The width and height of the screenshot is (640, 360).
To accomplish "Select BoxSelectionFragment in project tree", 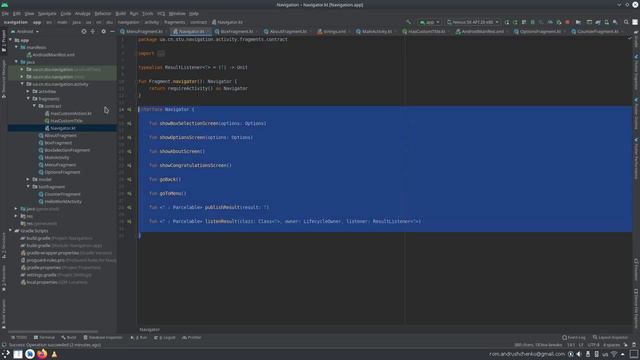I will click(67, 150).
